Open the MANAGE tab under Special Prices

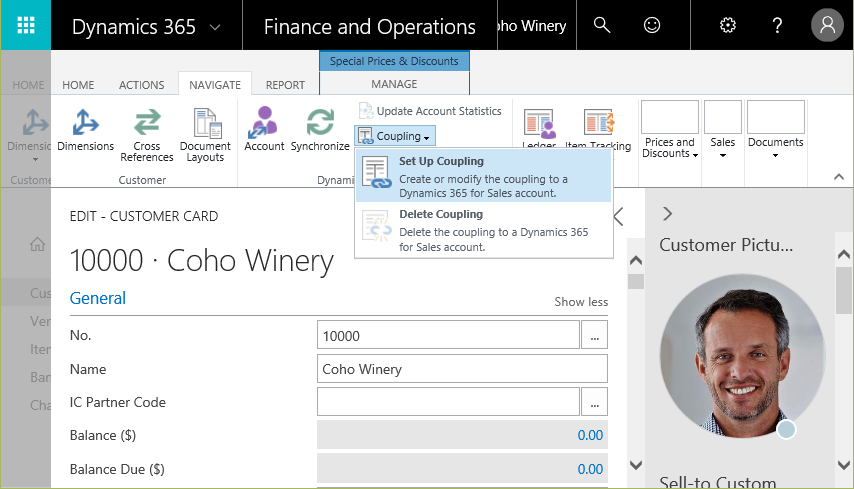click(394, 84)
